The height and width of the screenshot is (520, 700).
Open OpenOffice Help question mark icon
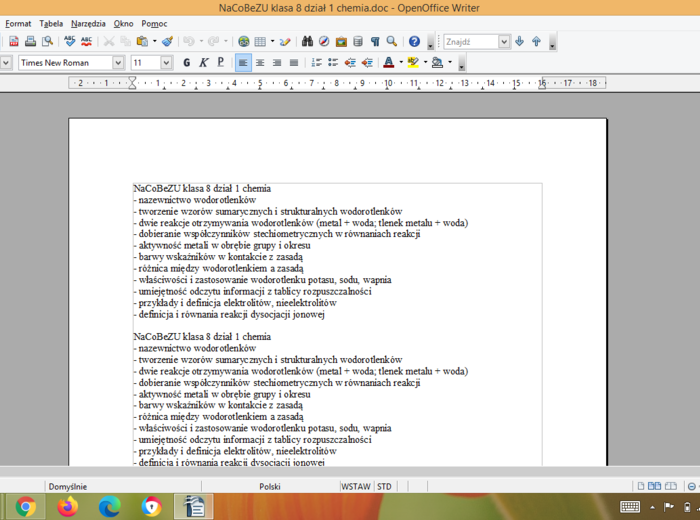pos(415,42)
